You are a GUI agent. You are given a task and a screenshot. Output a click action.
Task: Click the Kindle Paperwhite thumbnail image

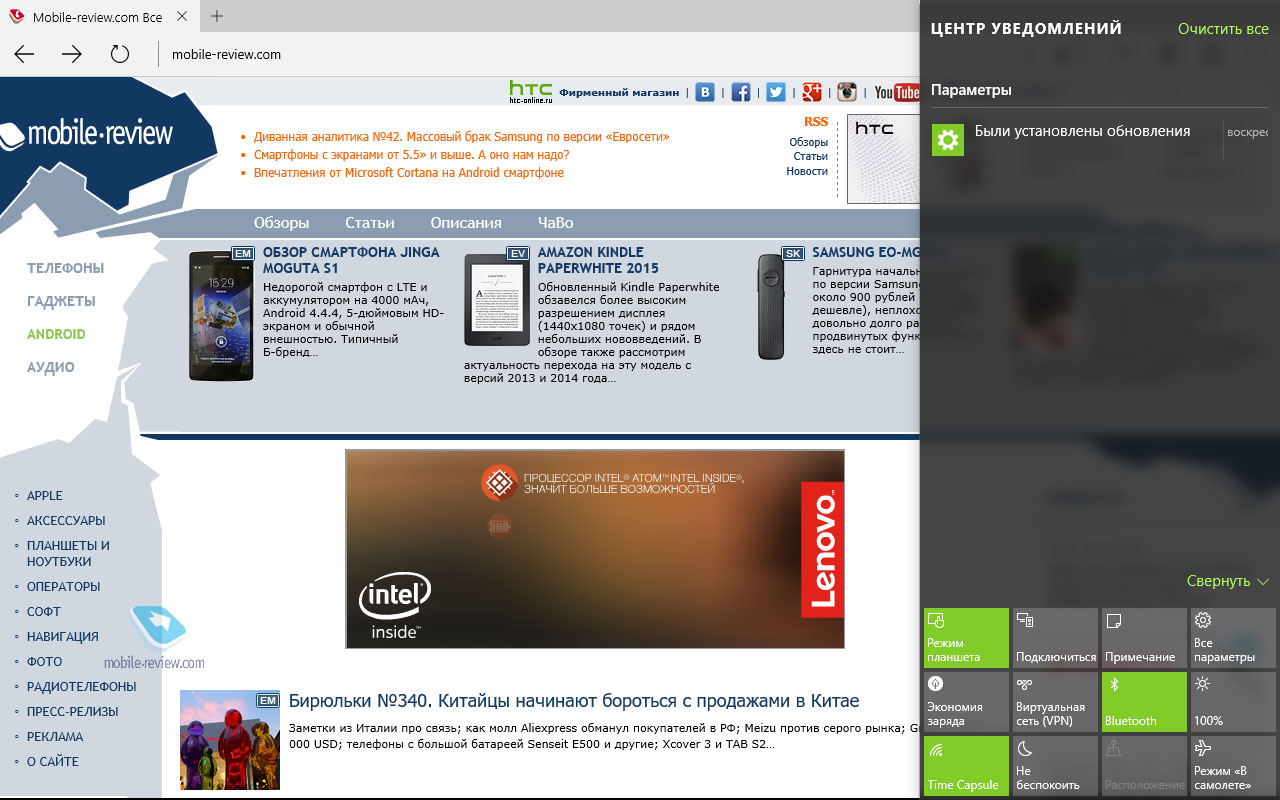click(497, 301)
